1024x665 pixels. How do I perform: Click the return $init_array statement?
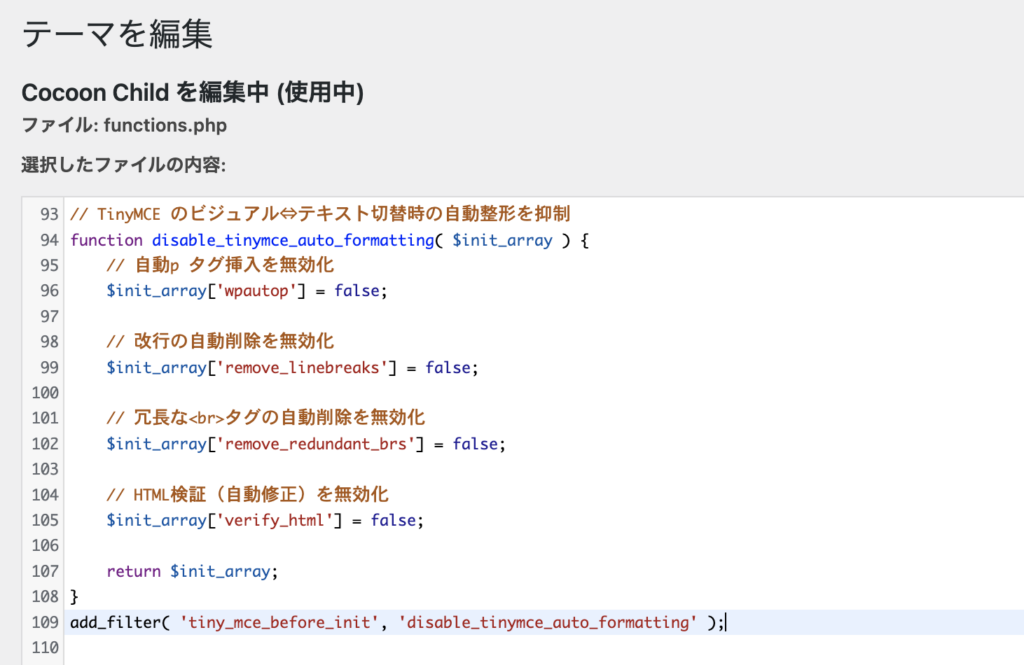pos(190,570)
